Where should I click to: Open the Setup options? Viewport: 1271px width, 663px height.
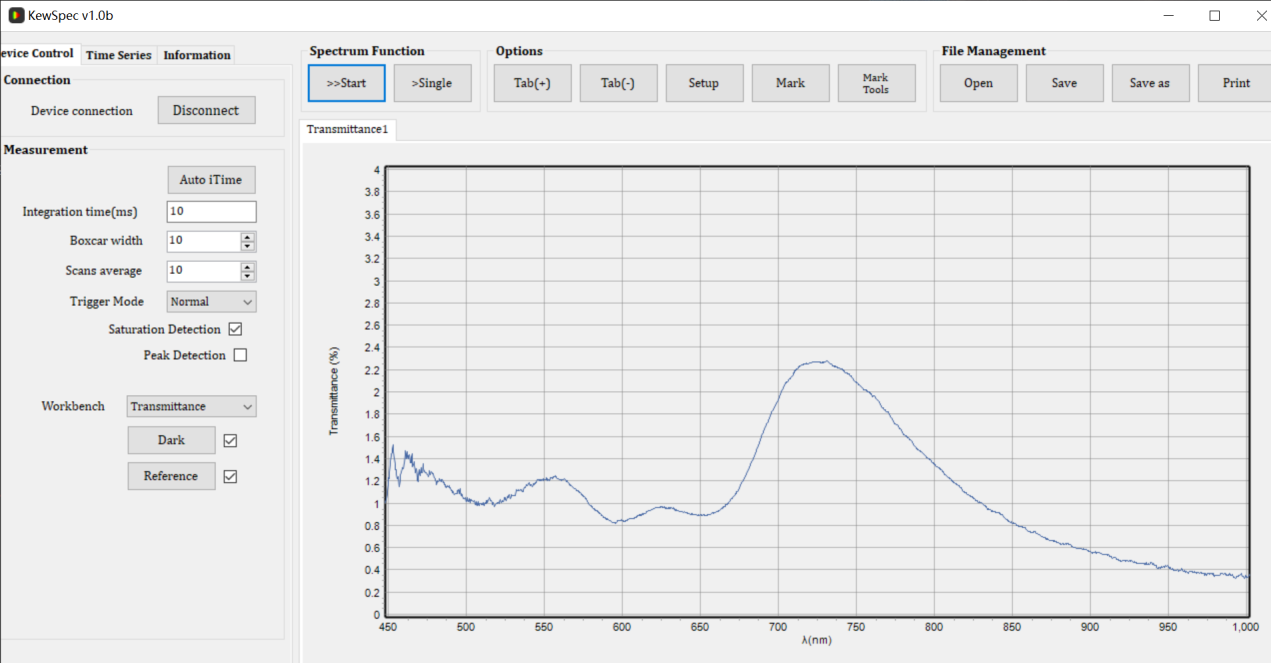coord(704,83)
